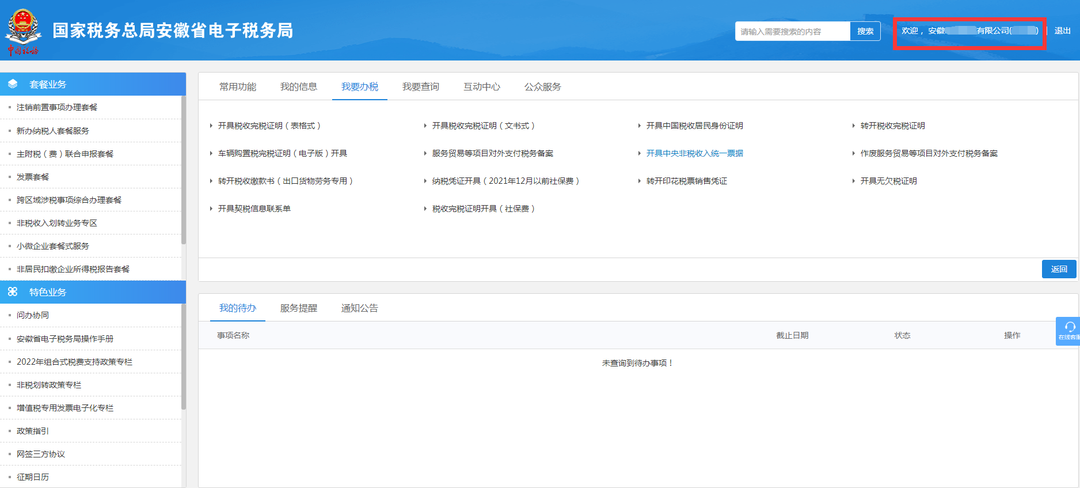1080x488 pixels.
Task: Open 服务贸易等项目对外支付税务备案
Action: click(x=492, y=153)
